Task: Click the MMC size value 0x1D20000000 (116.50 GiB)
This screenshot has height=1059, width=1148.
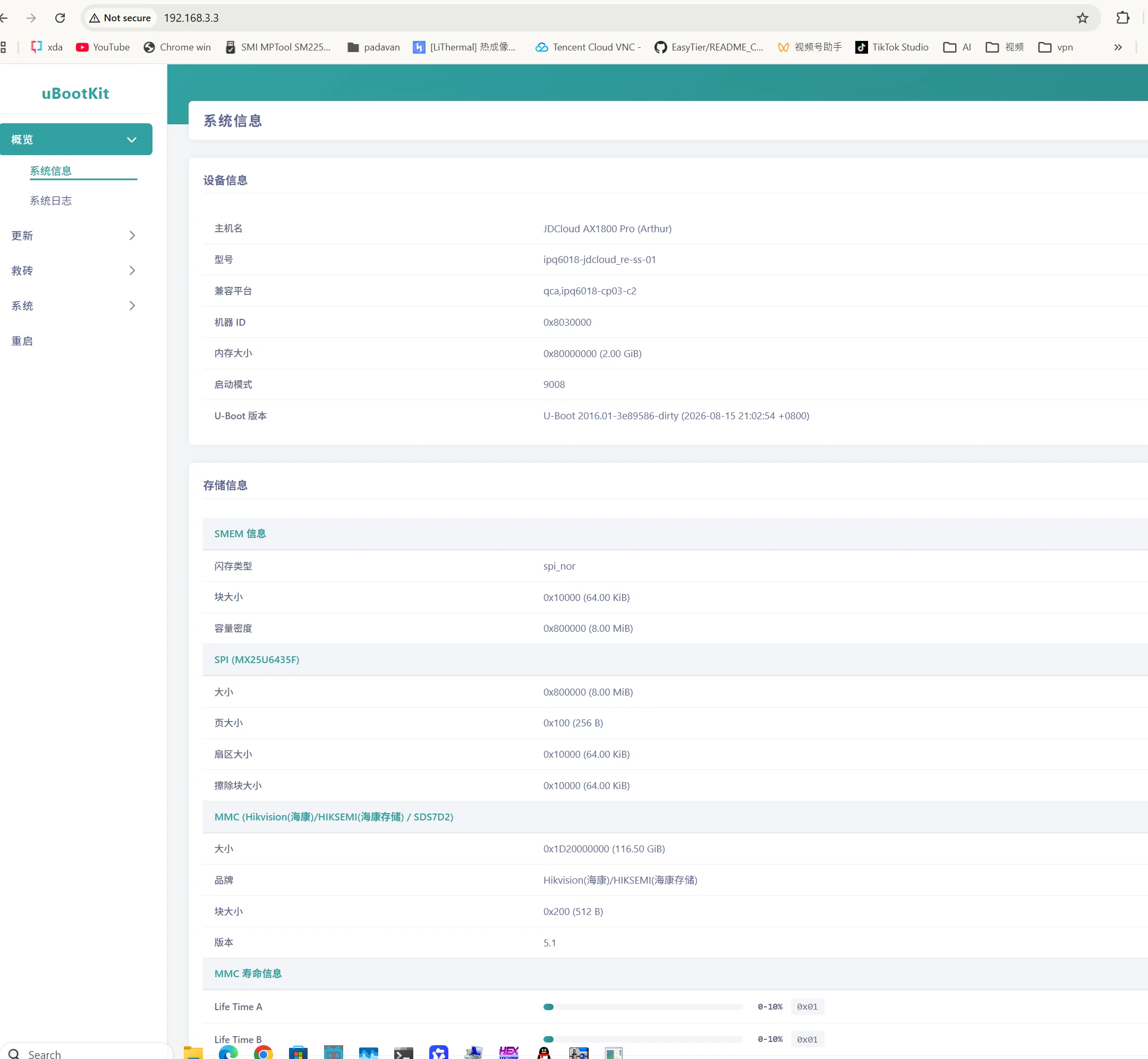Action: click(x=604, y=849)
